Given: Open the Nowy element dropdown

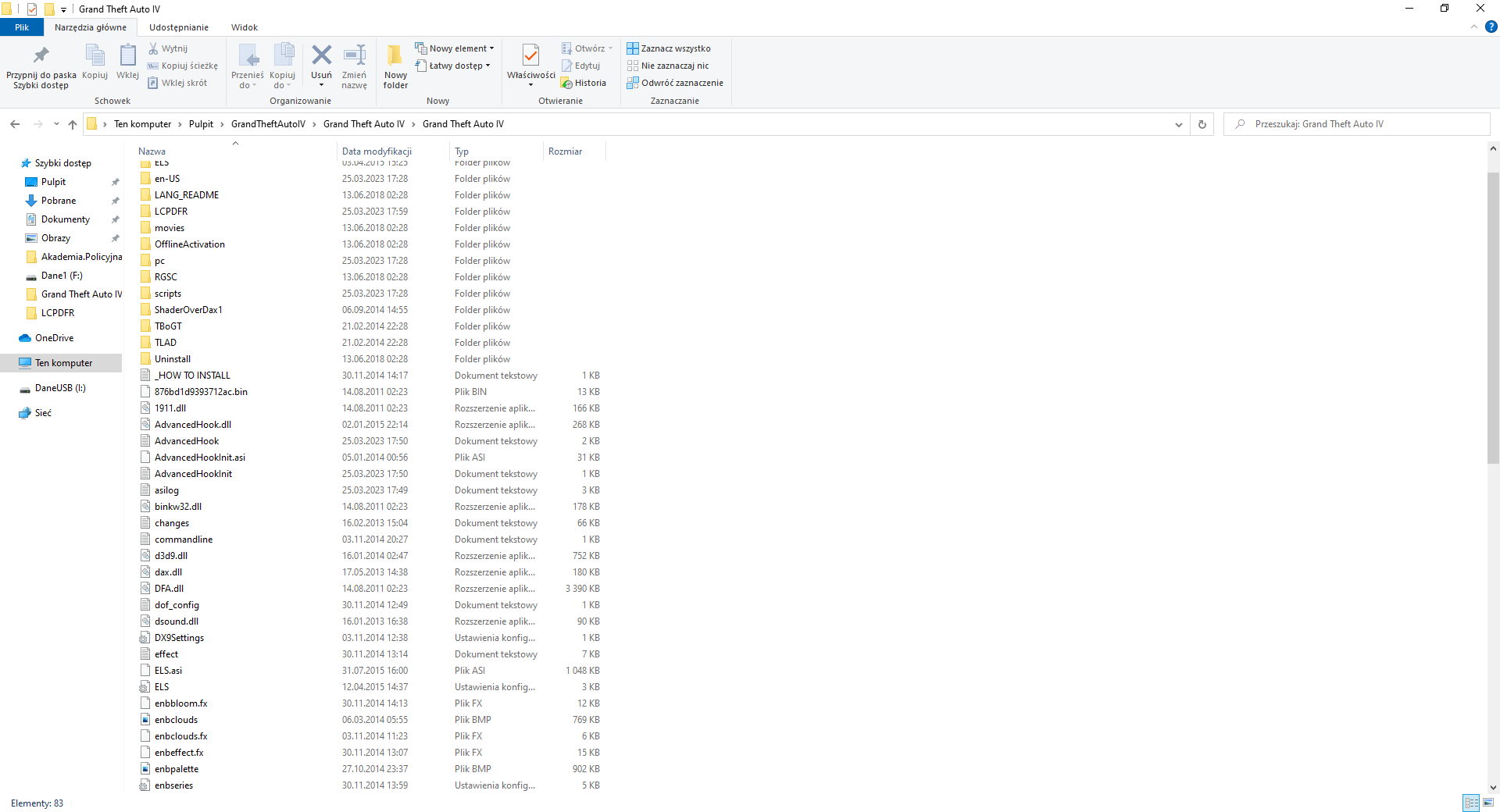Looking at the screenshot, I should pos(455,48).
